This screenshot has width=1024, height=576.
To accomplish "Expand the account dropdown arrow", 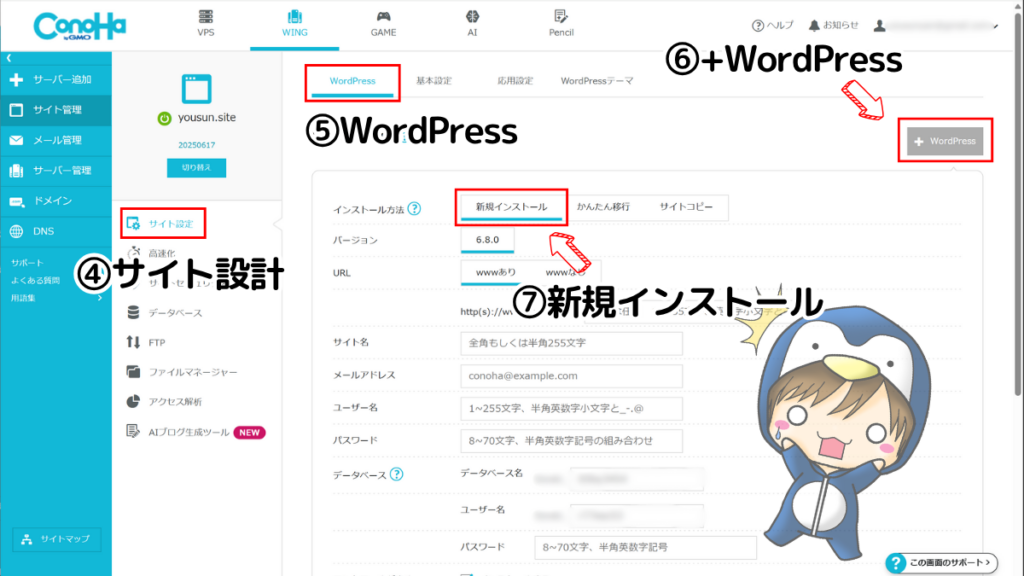I will (x=996, y=27).
